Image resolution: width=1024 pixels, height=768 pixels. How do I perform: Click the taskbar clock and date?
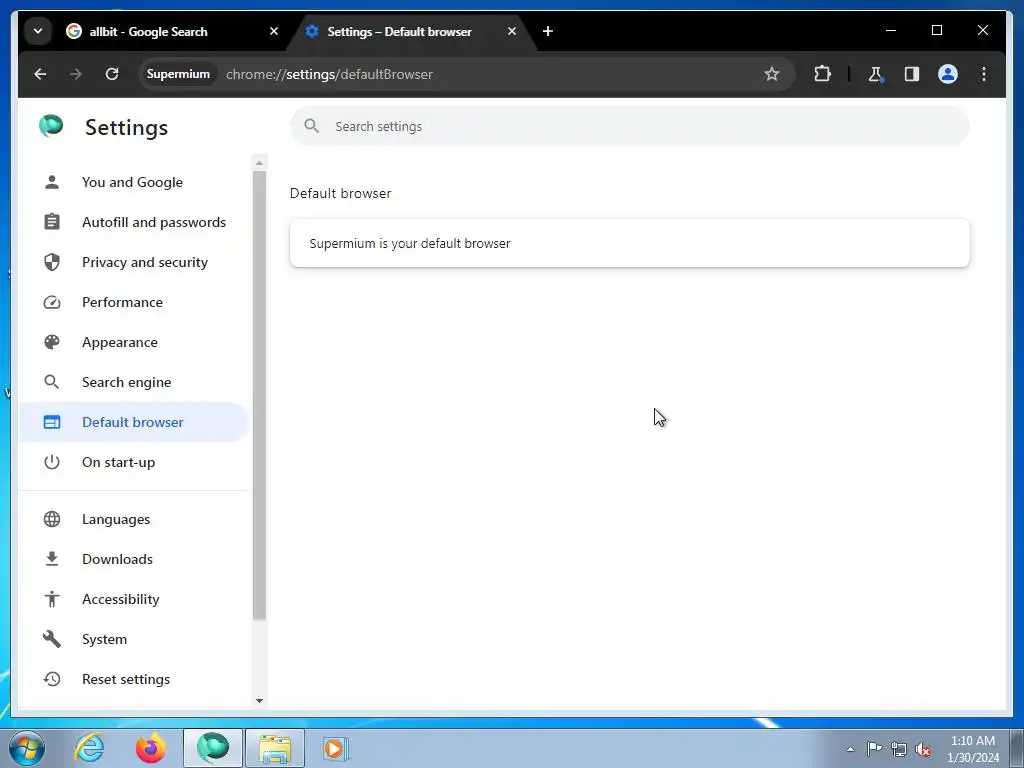tap(972, 749)
